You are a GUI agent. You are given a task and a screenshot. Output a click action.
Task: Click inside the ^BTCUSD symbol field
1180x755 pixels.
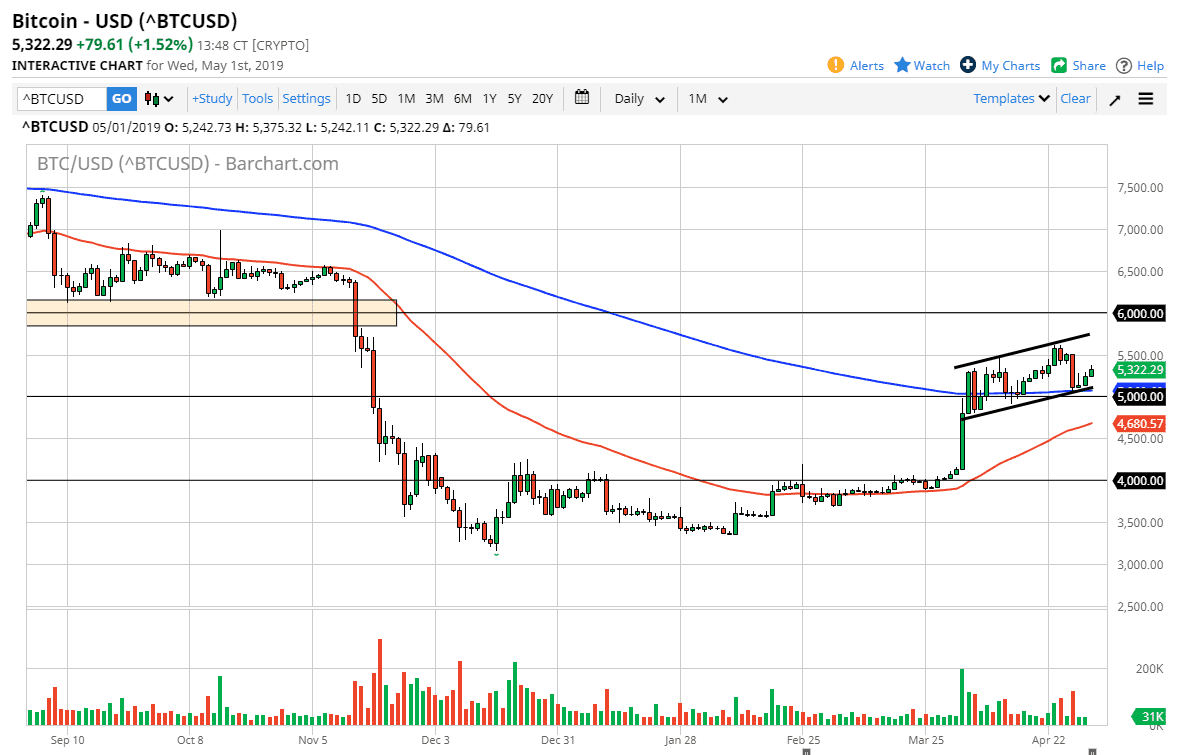click(60, 98)
